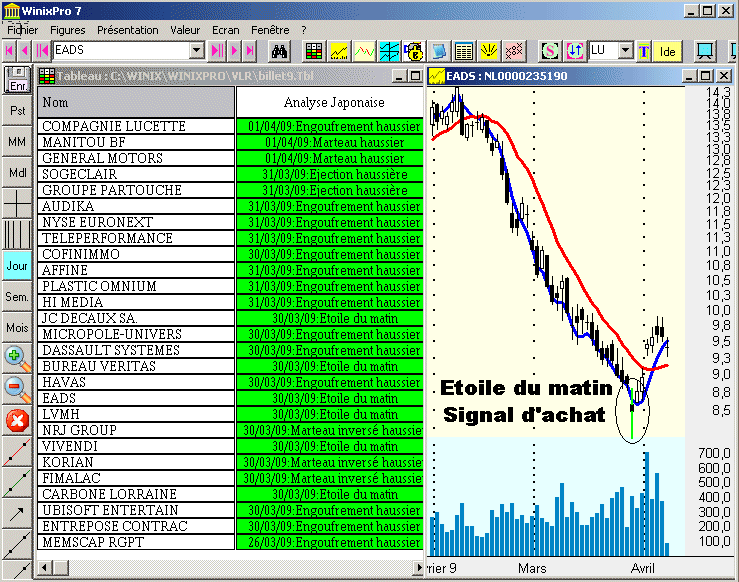Open the Figures menu
Screen dimensions: 739x582
(x=67, y=30)
